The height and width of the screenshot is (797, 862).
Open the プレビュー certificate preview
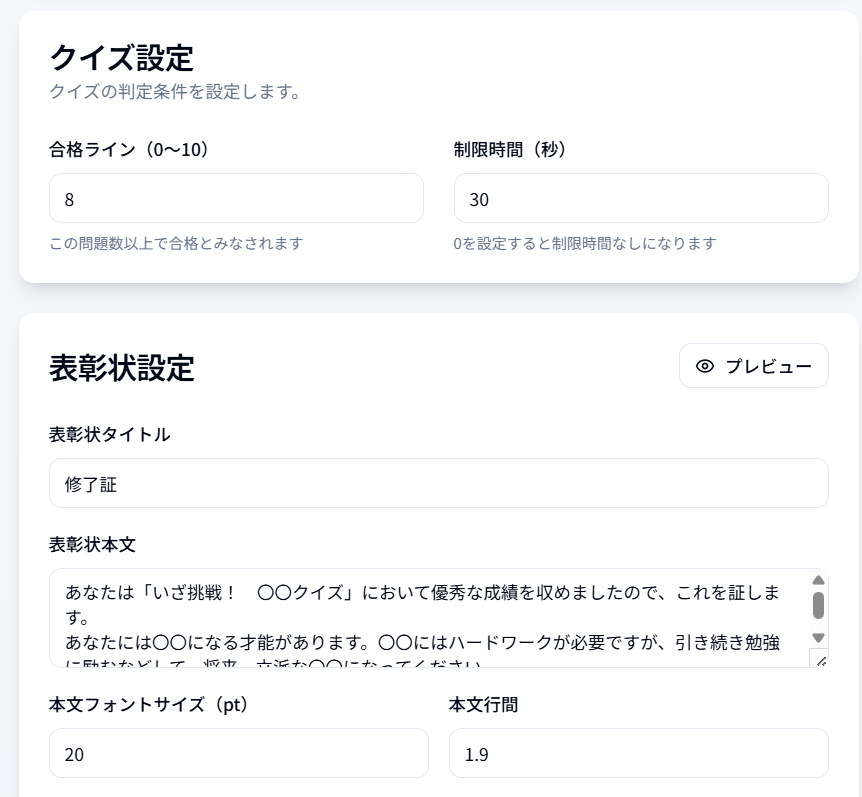[x=754, y=366]
